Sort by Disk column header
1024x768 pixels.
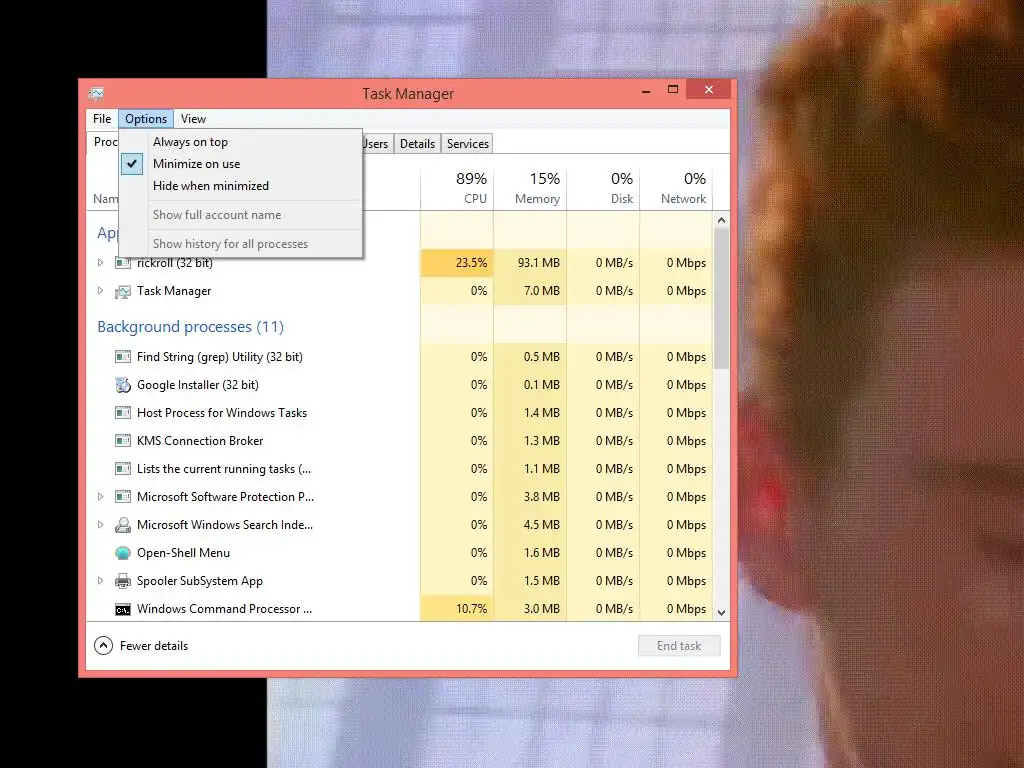coord(603,187)
